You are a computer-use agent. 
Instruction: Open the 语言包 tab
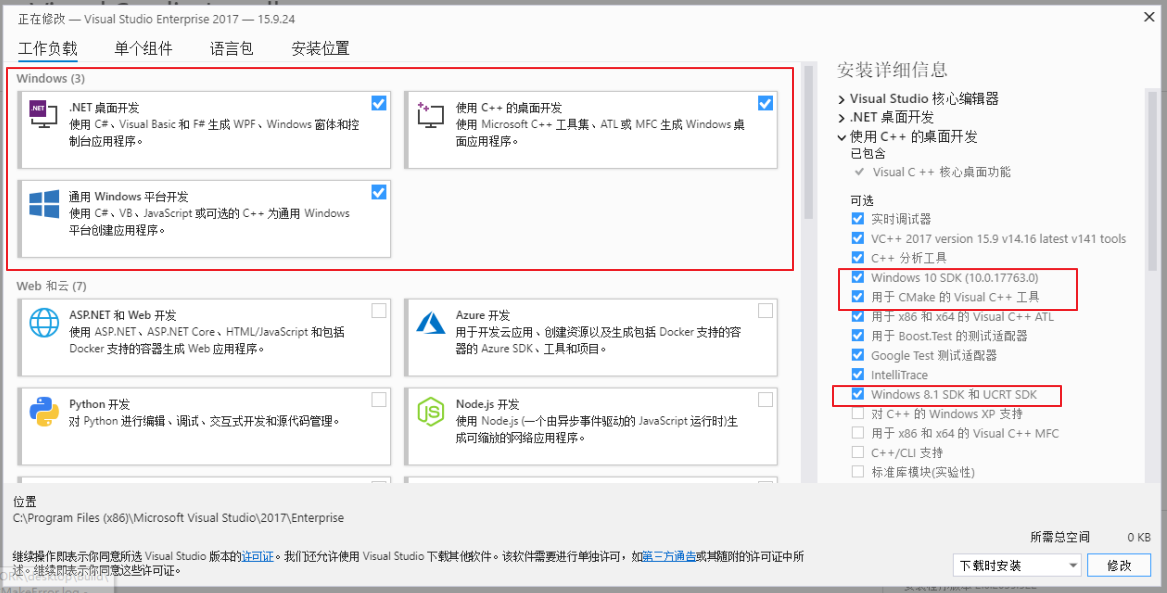pos(231,47)
